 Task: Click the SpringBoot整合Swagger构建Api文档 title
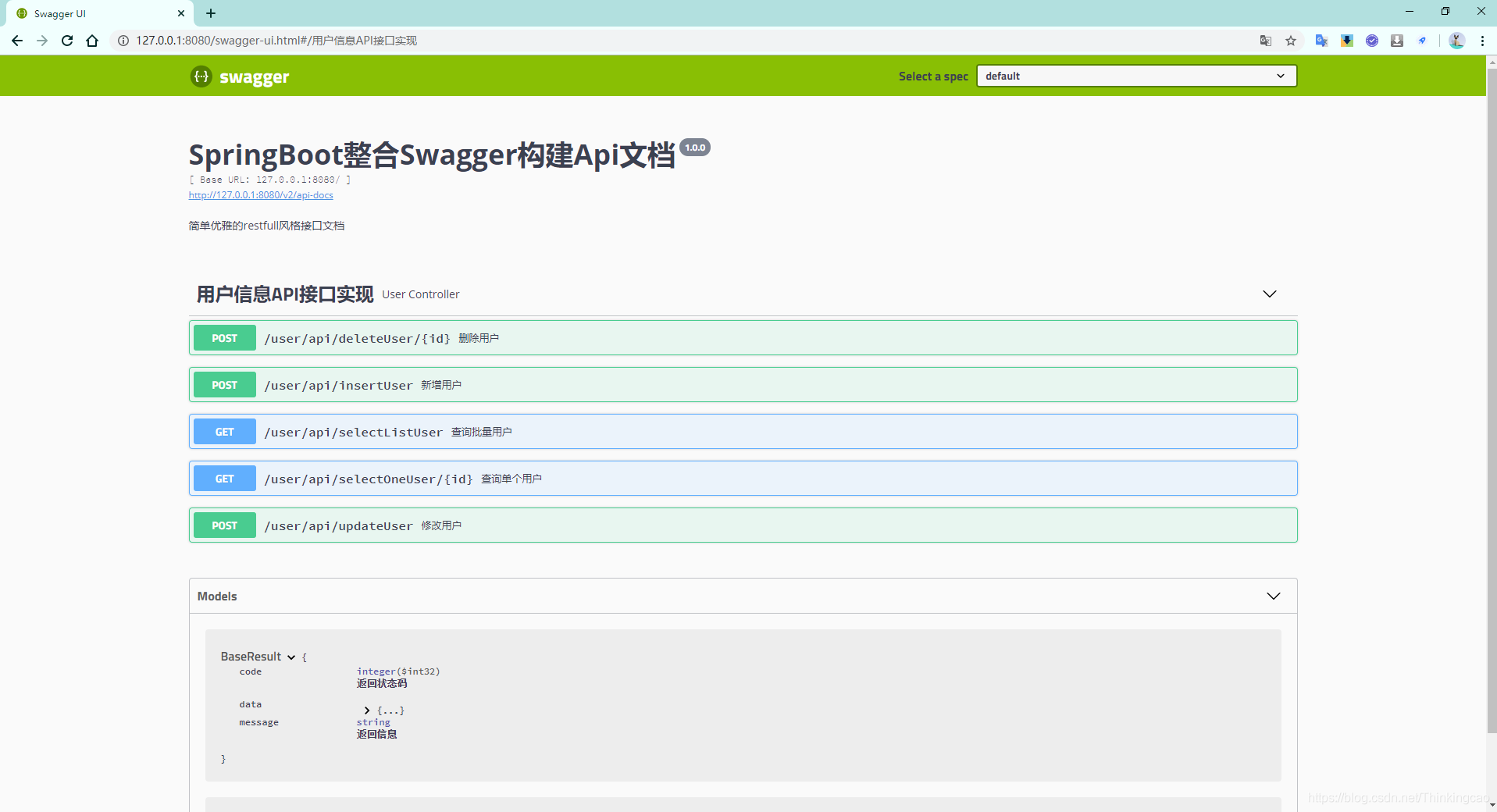[x=432, y=155]
